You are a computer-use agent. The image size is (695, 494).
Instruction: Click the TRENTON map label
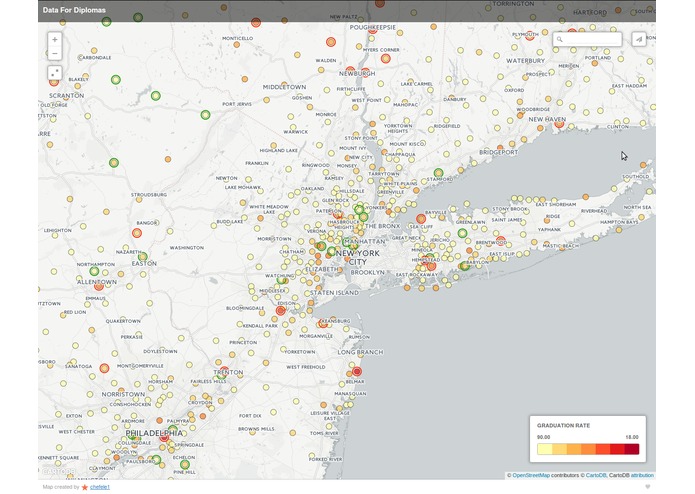[x=228, y=372]
